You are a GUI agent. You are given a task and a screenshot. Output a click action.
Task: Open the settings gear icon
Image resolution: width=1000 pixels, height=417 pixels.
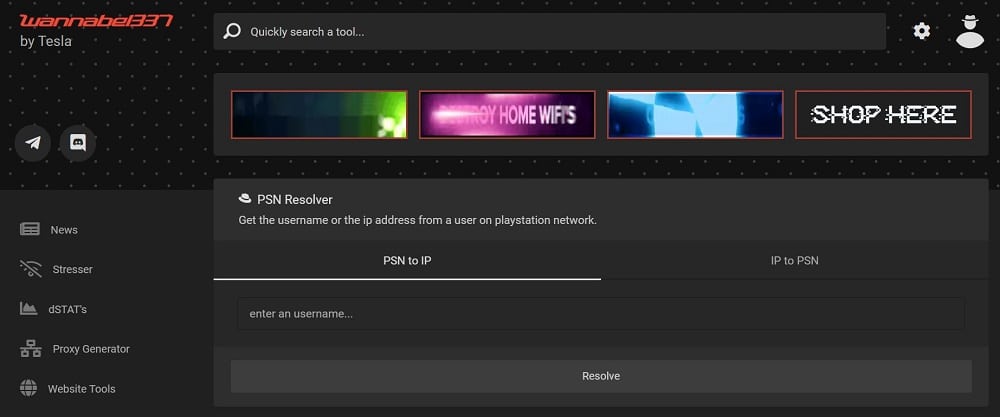922,31
